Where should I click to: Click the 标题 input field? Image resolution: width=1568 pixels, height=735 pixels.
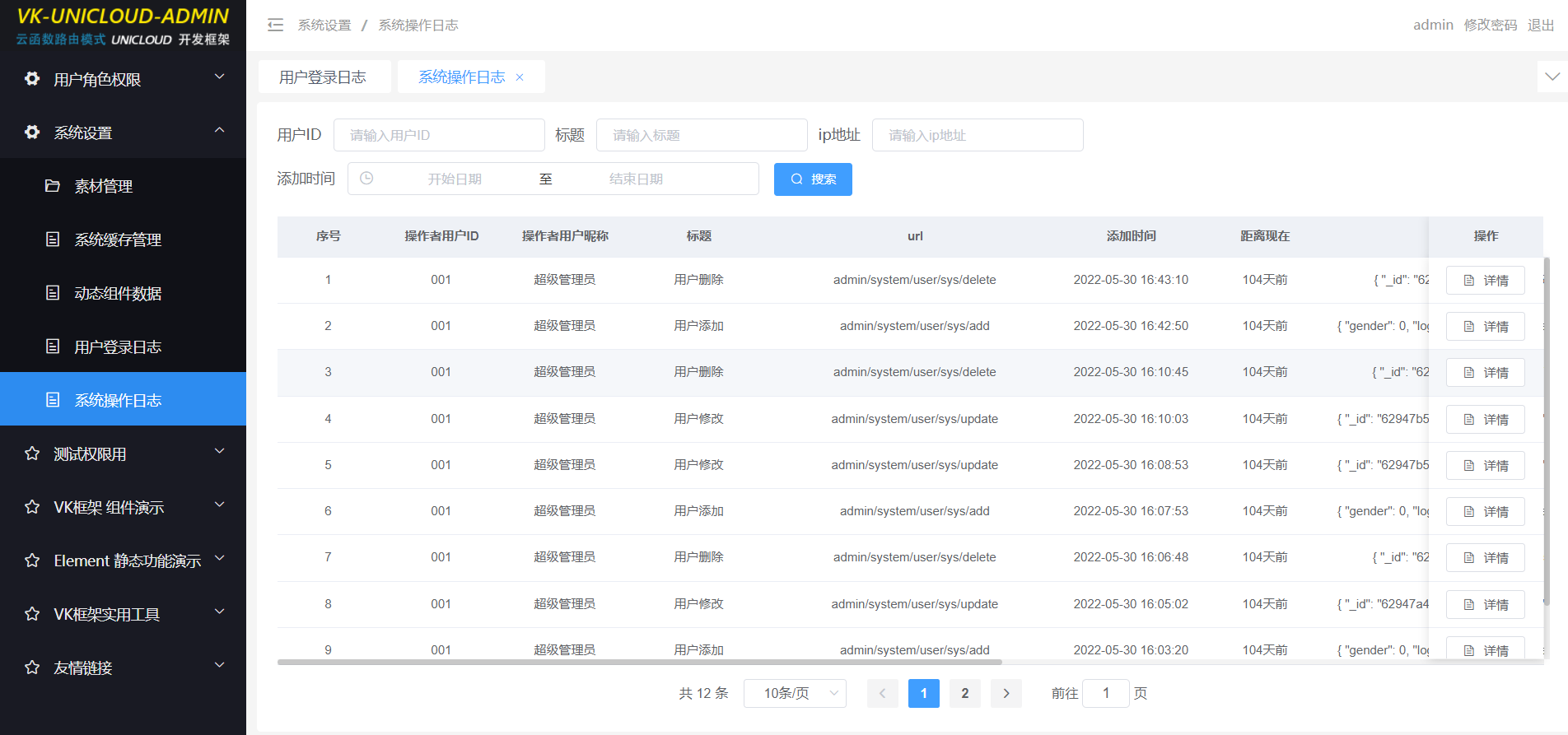[x=702, y=135]
